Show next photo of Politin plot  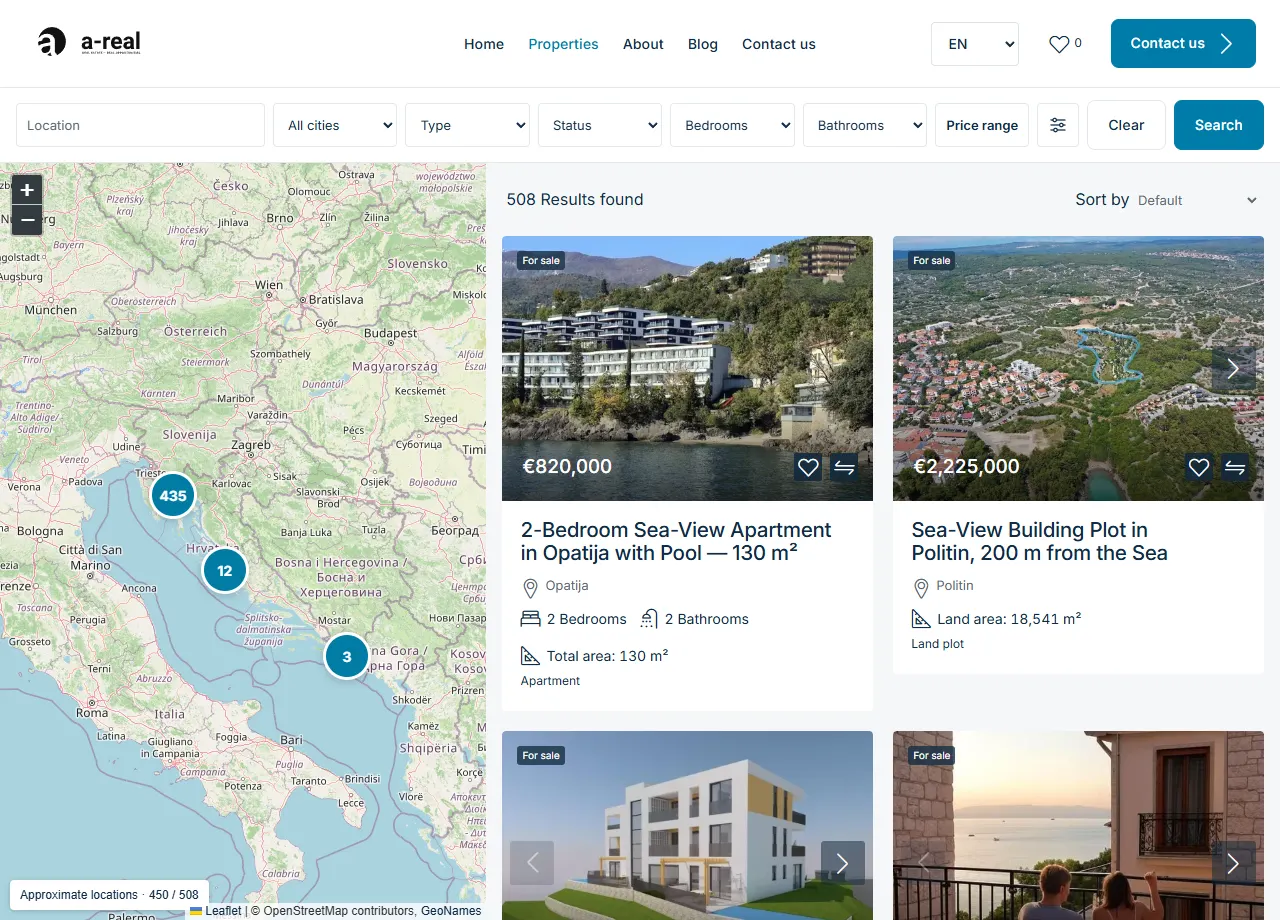tap(1233, 369)
